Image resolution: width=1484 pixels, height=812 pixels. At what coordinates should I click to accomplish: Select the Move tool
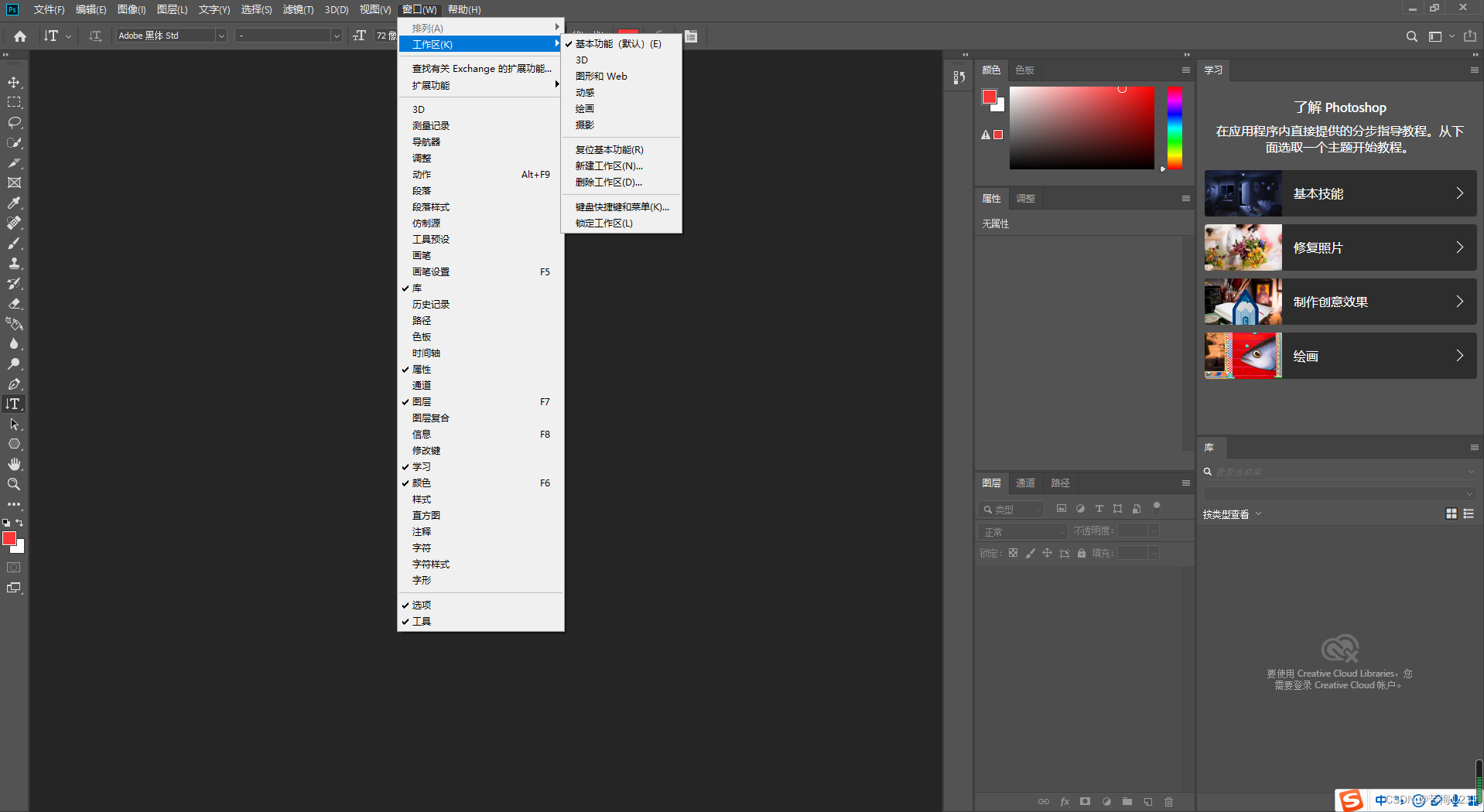14,82
